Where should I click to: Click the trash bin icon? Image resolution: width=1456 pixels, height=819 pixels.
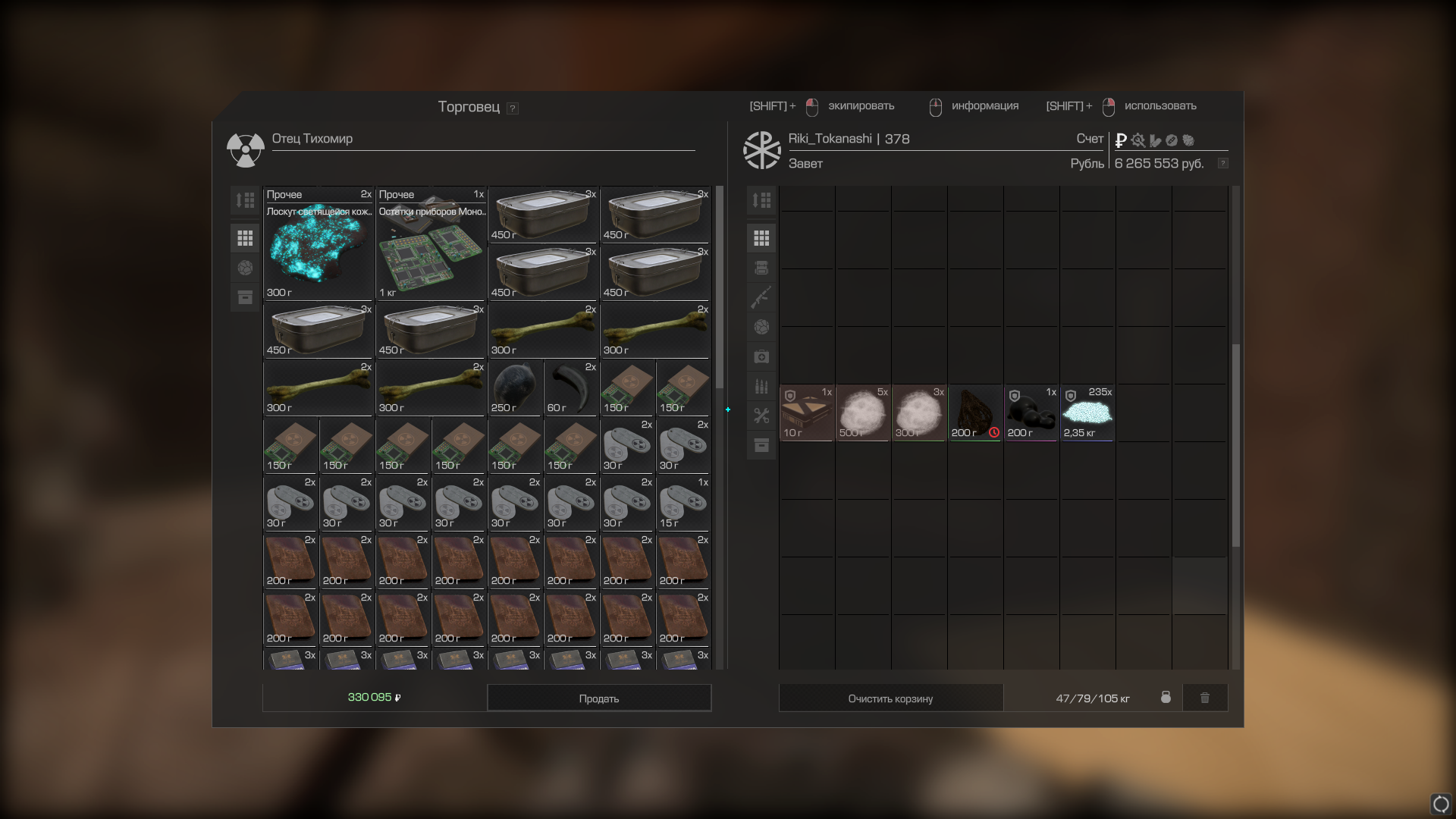click(1205, 698)
